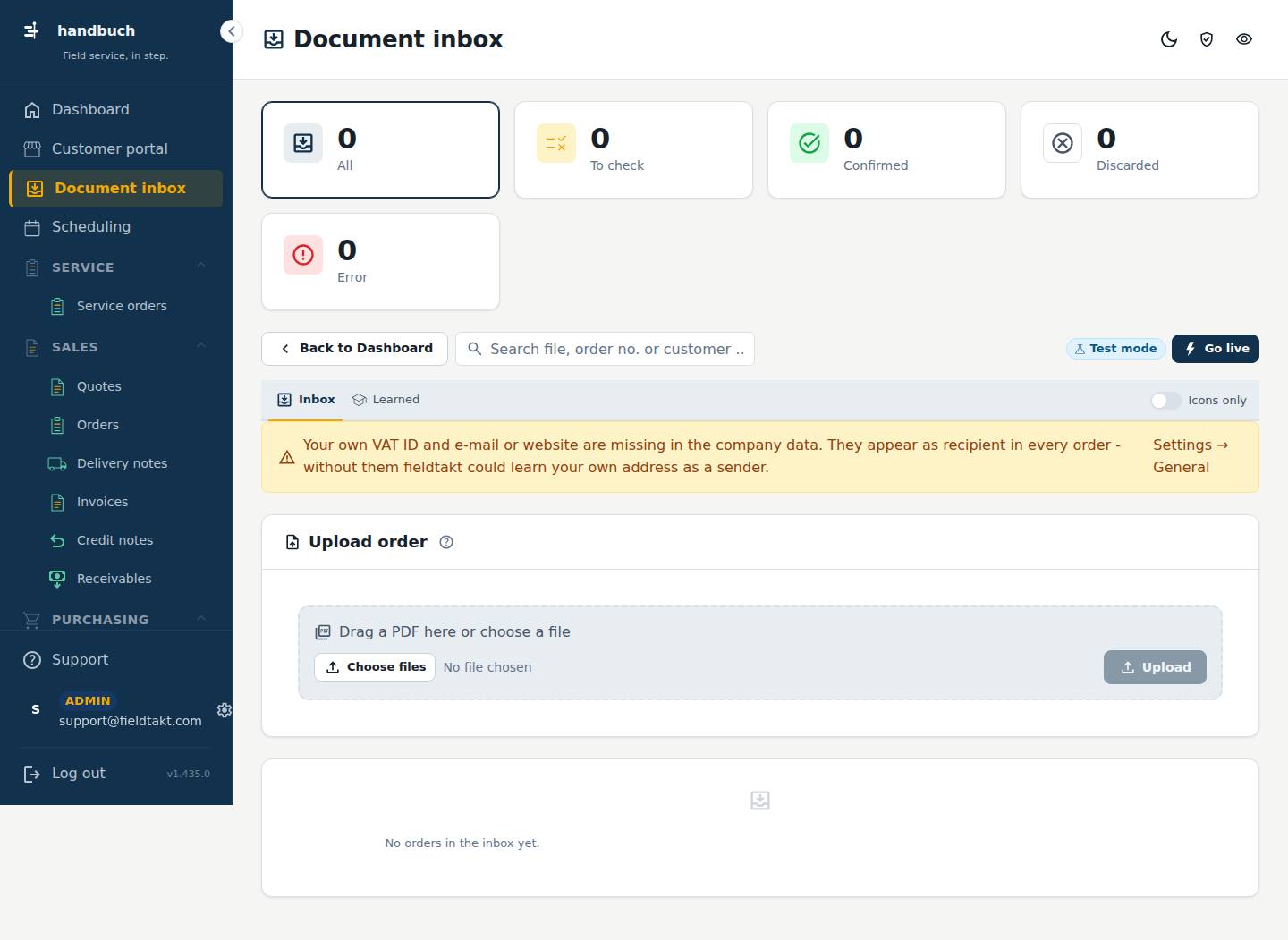
Task: Collapse the sidebar with the chevron button
Action: pyautogui.click(x=231, y=31)
